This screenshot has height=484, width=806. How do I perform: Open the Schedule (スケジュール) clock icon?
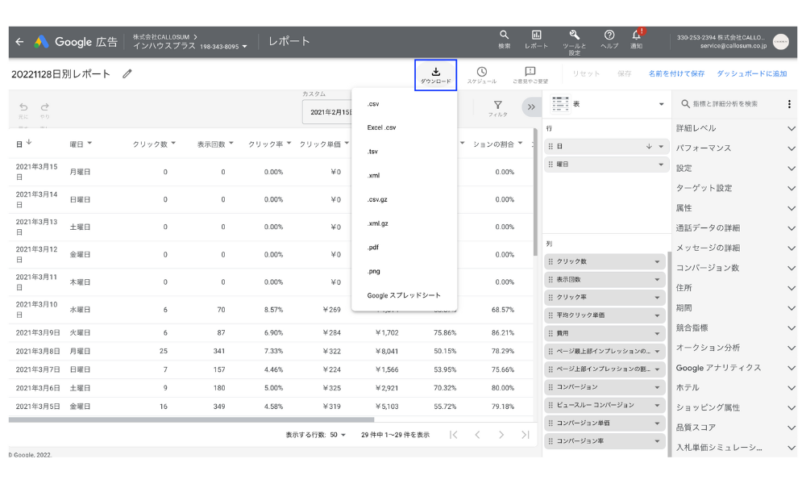point(482,74)
